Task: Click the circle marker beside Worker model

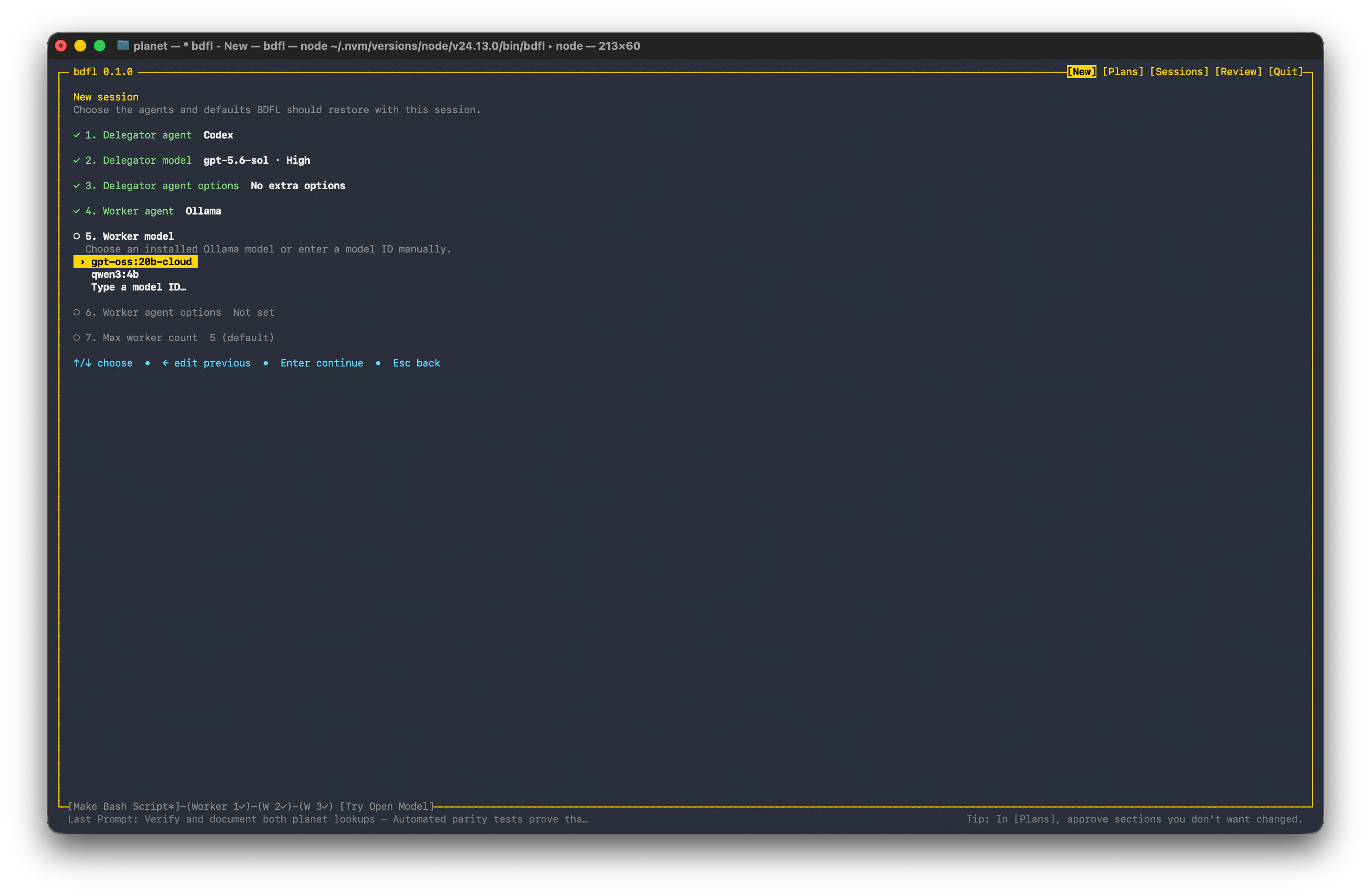Action: coord(76,236)
